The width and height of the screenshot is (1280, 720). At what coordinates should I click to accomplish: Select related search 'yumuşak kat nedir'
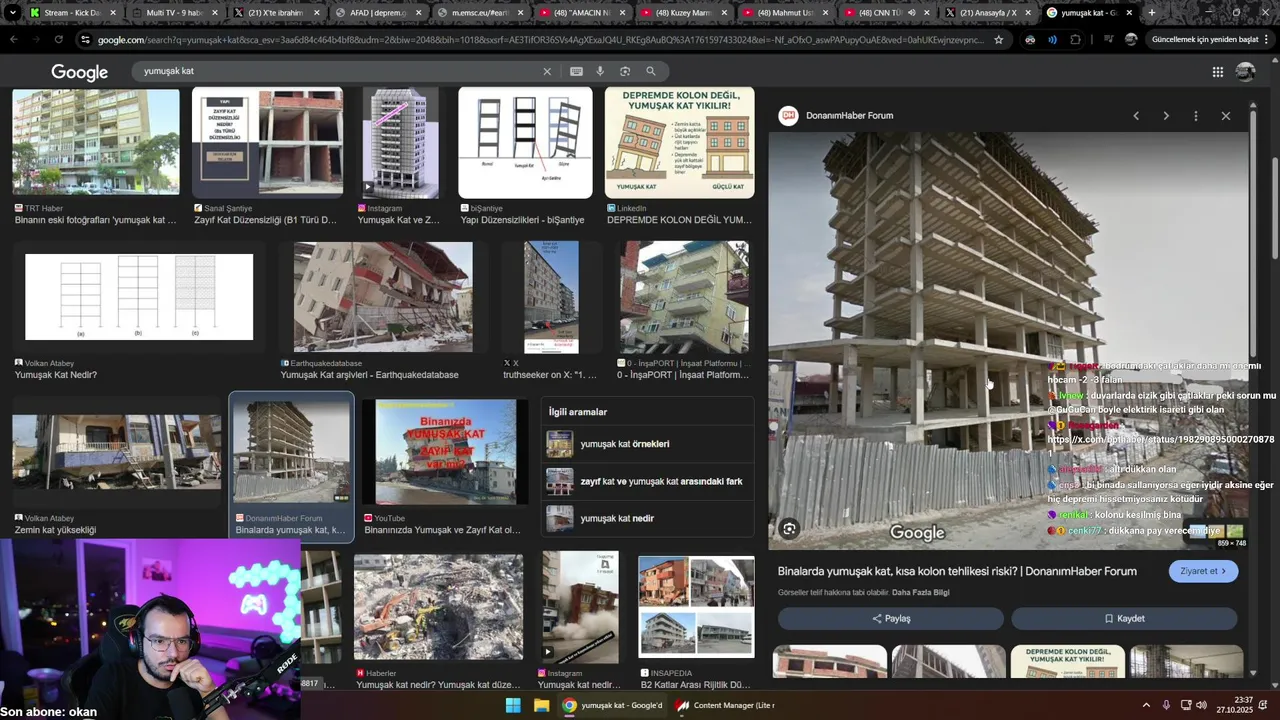[649, 518]
